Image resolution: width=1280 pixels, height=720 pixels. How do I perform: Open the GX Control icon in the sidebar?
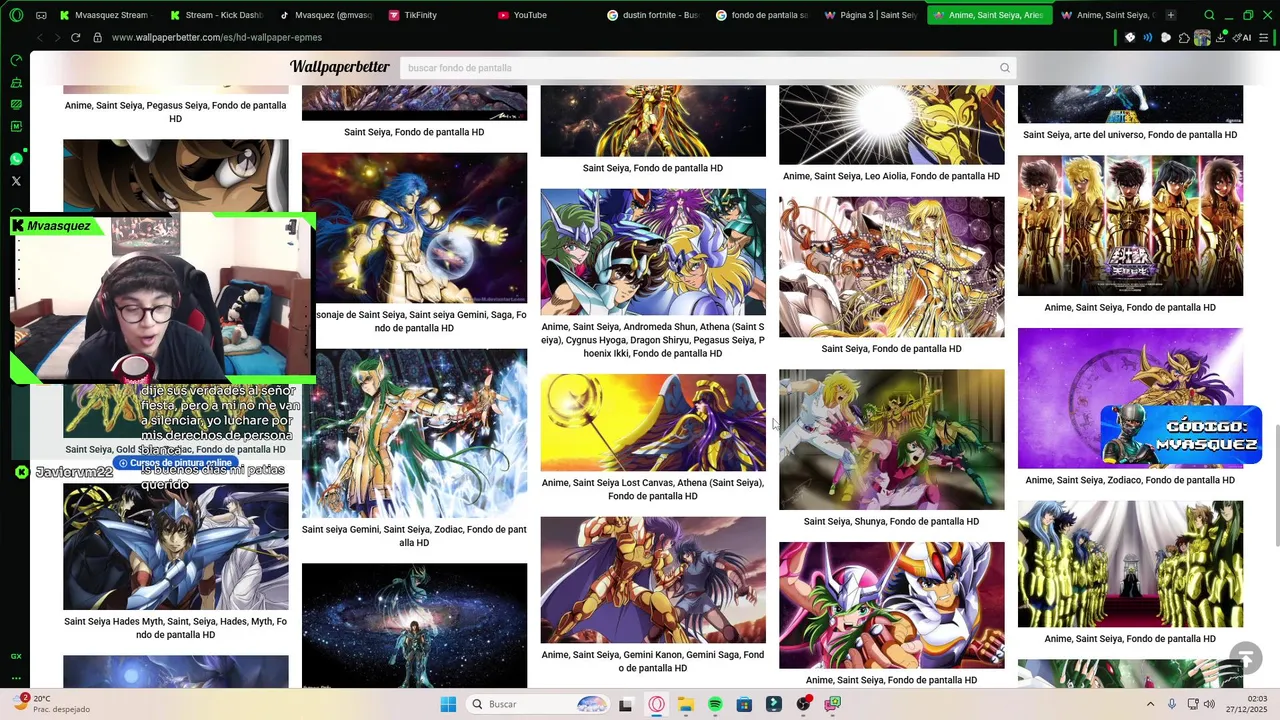coord(16,656)
